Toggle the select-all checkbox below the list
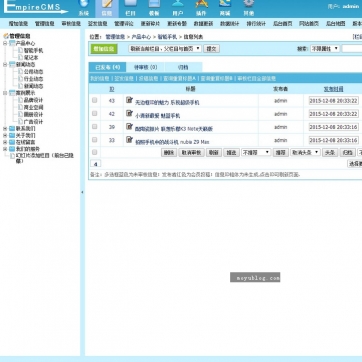 (95, 152)
